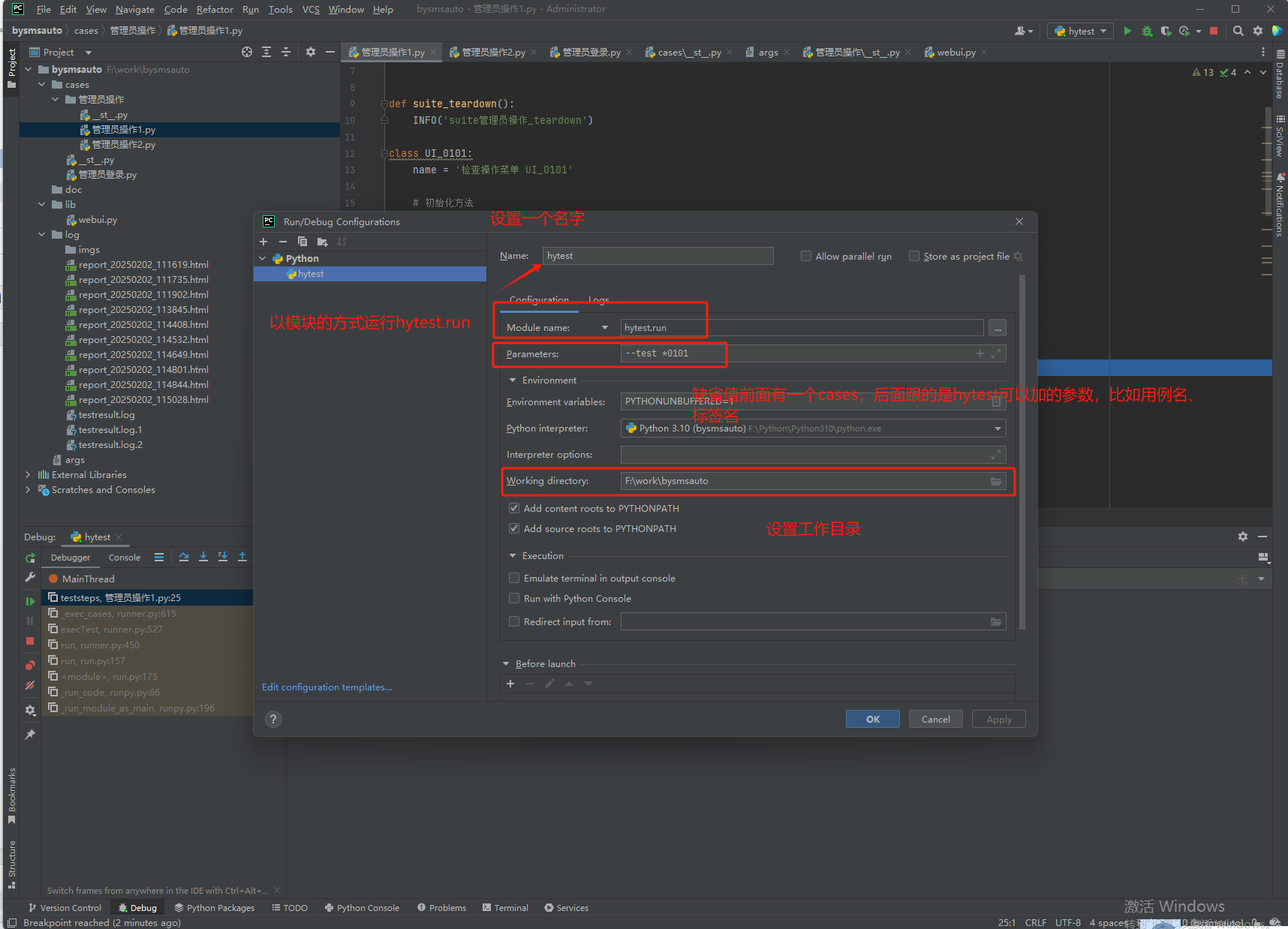Collapse the Execution section

(513, 556)
